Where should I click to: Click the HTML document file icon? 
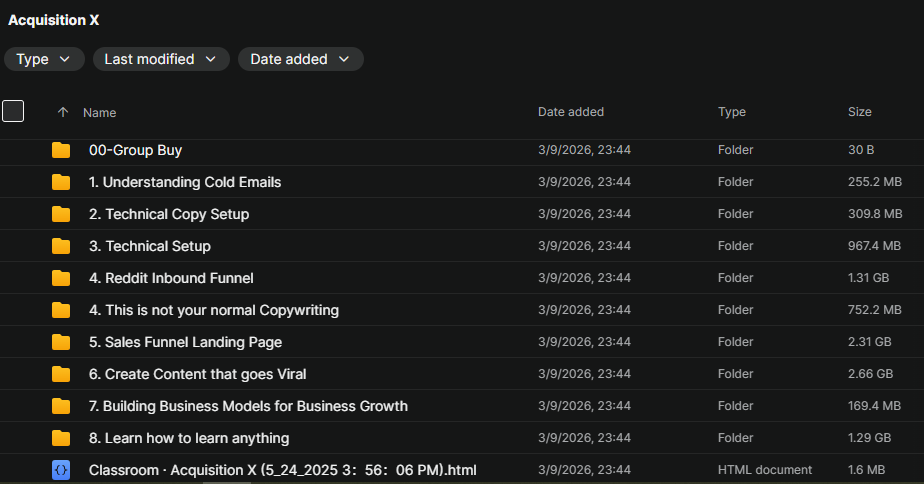point(61,469)
